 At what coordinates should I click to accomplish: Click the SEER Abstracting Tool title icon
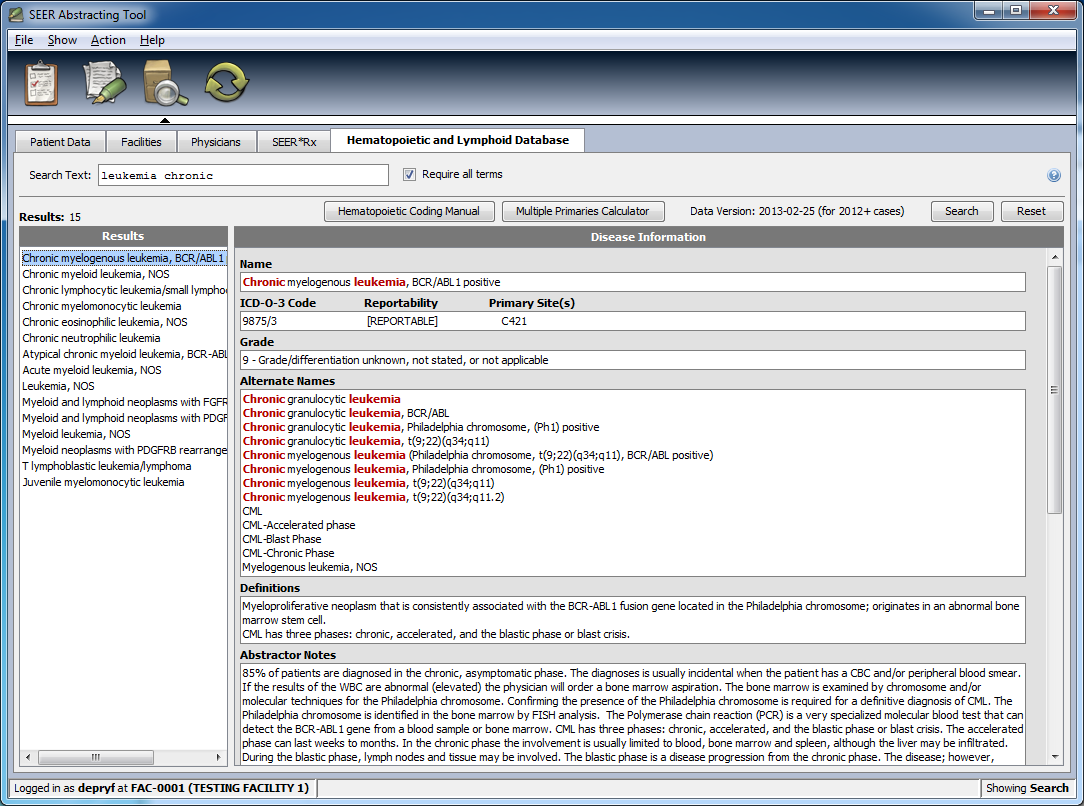(x=16, y=15)
